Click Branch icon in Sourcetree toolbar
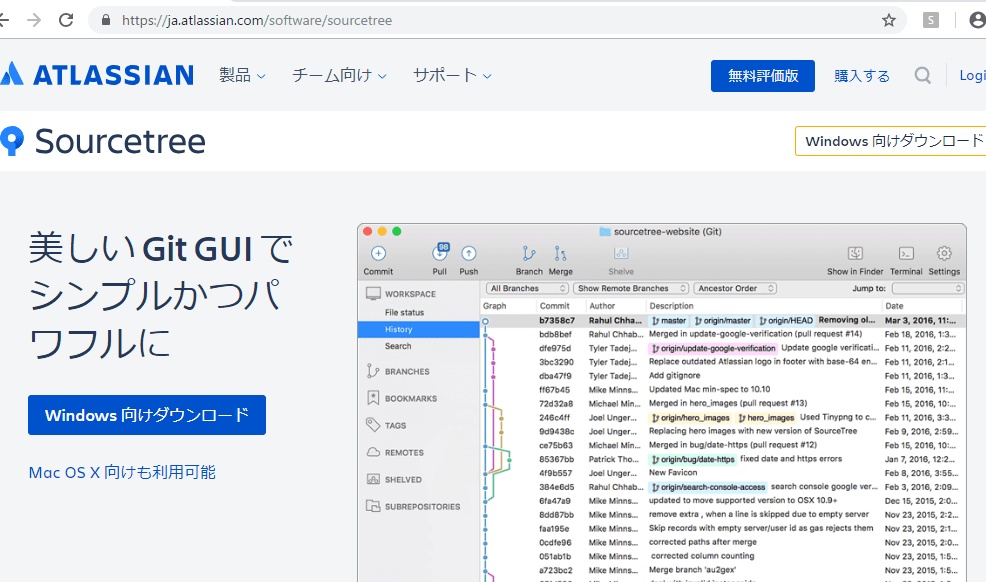Viewport: 986px width, 582px height. [529, 253]
